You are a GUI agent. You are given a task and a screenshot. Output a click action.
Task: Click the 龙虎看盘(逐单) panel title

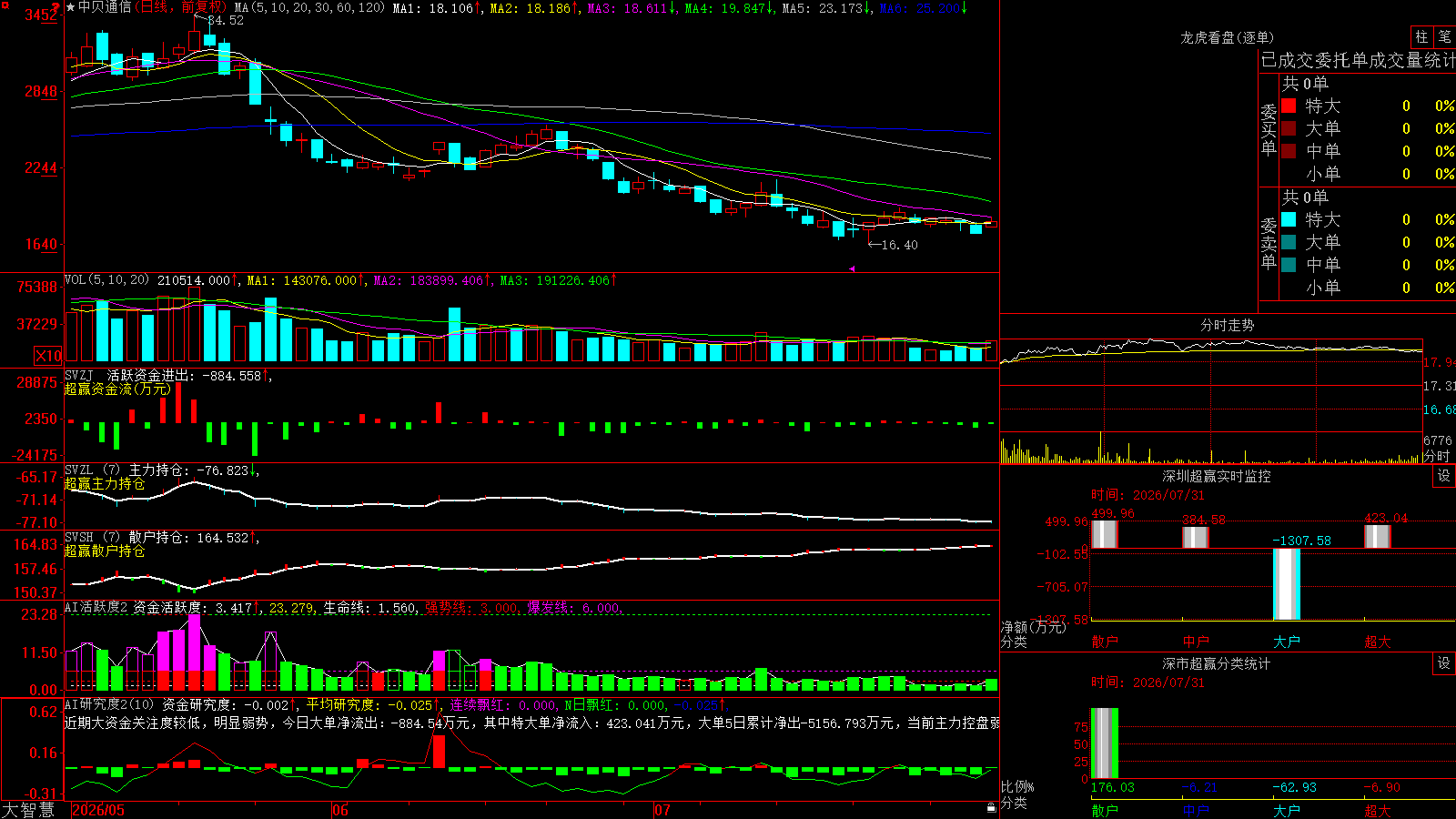[x=1227, y=37]
